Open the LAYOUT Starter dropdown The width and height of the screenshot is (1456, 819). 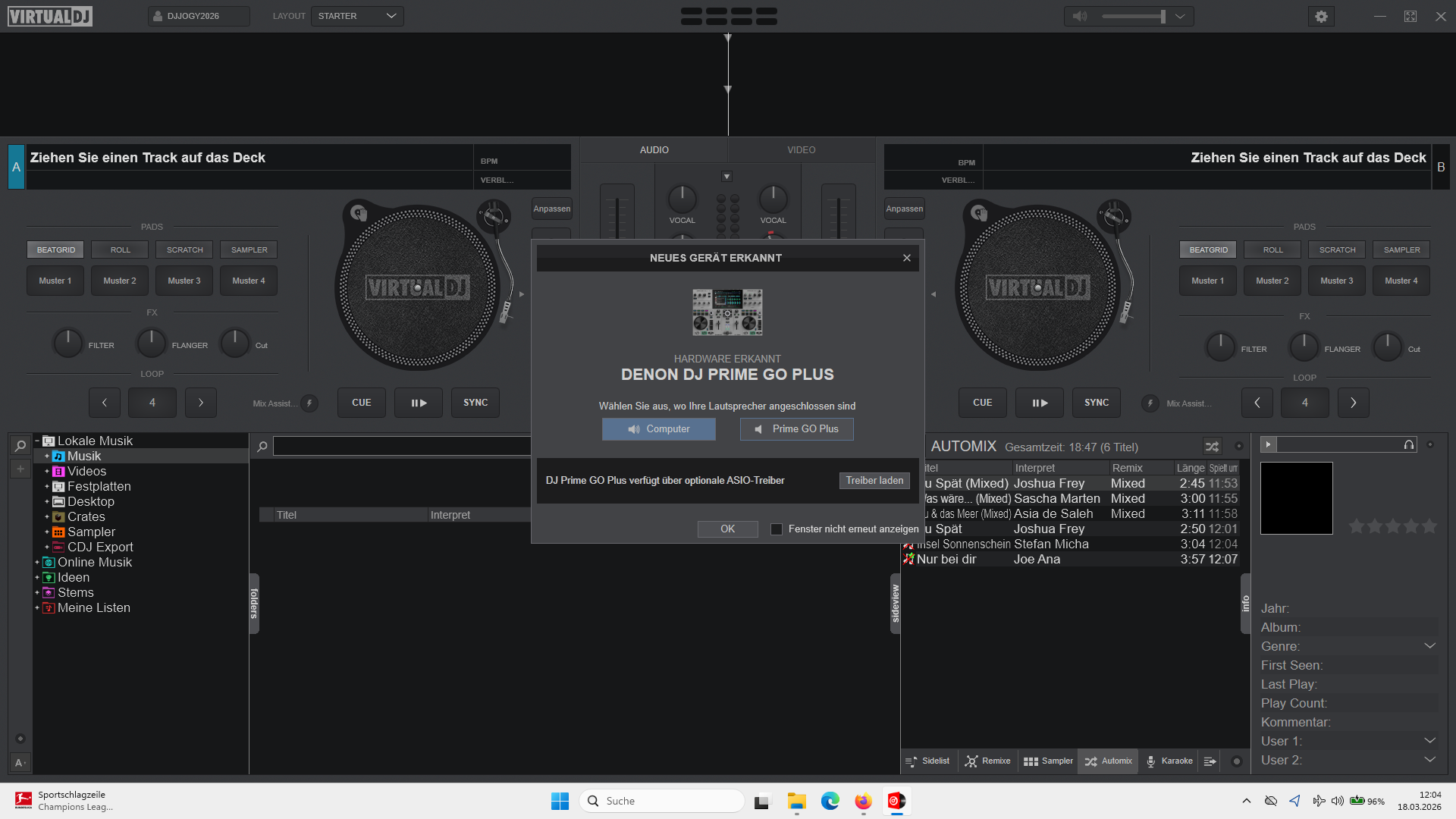click(x=356, y=16)
